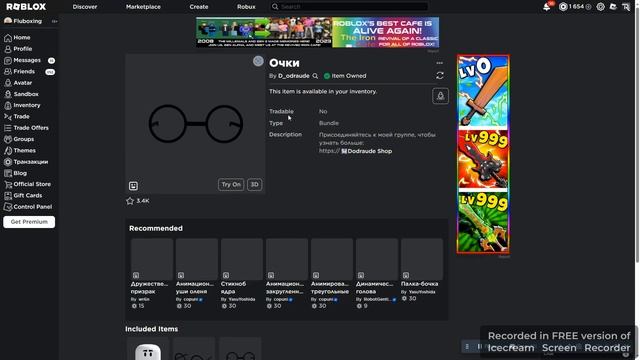Open the Discover tab

point(85,7)
